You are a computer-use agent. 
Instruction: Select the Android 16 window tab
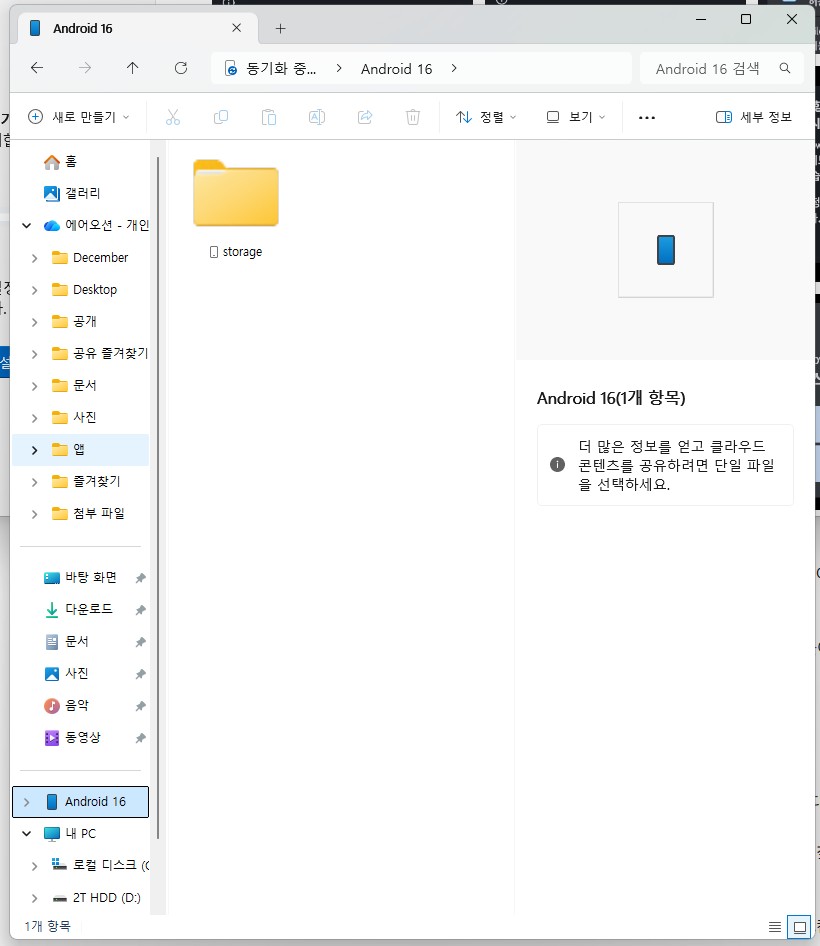(x=138, y=28)
